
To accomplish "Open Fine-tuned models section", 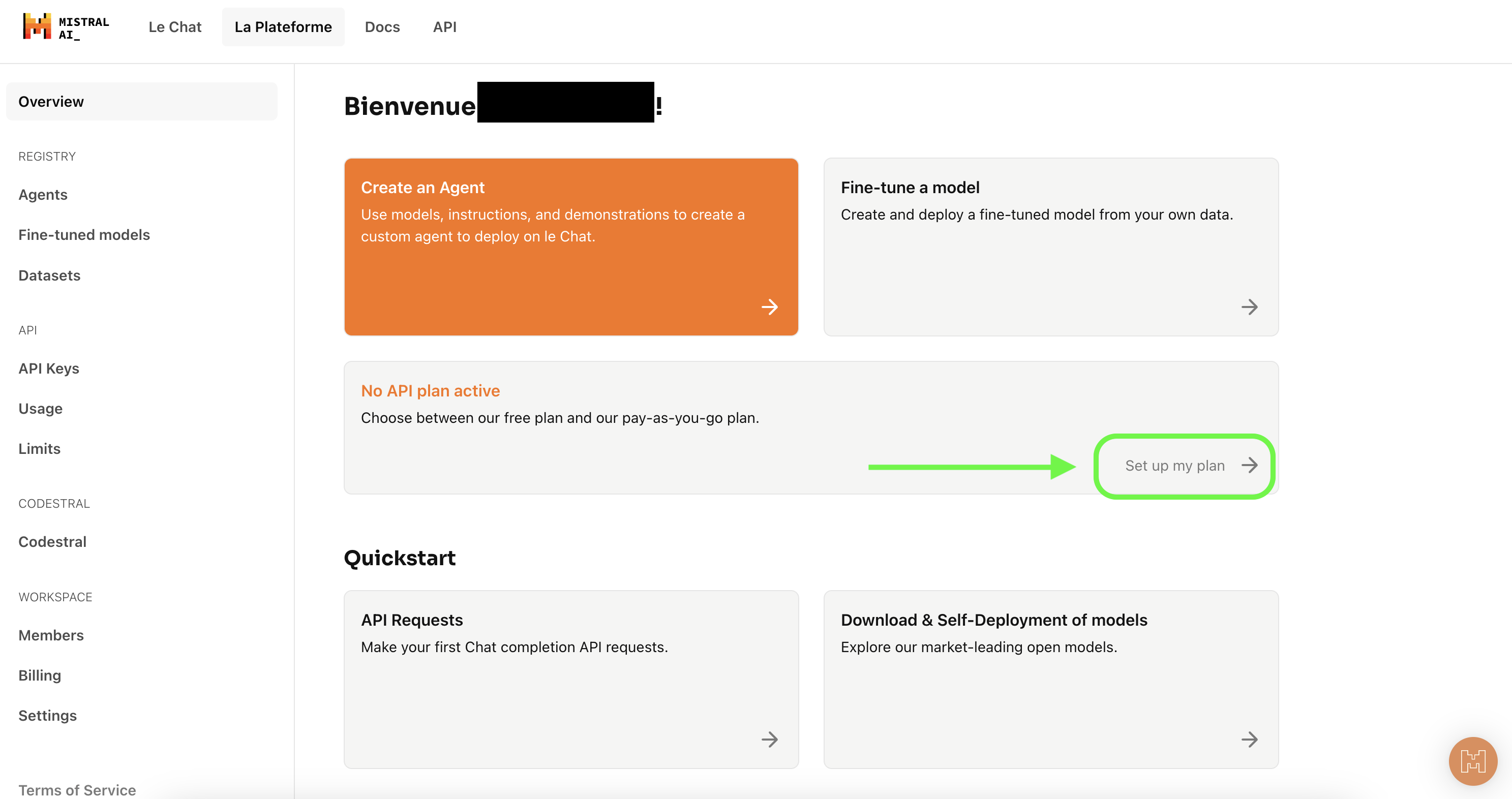I will pos(84,235).
